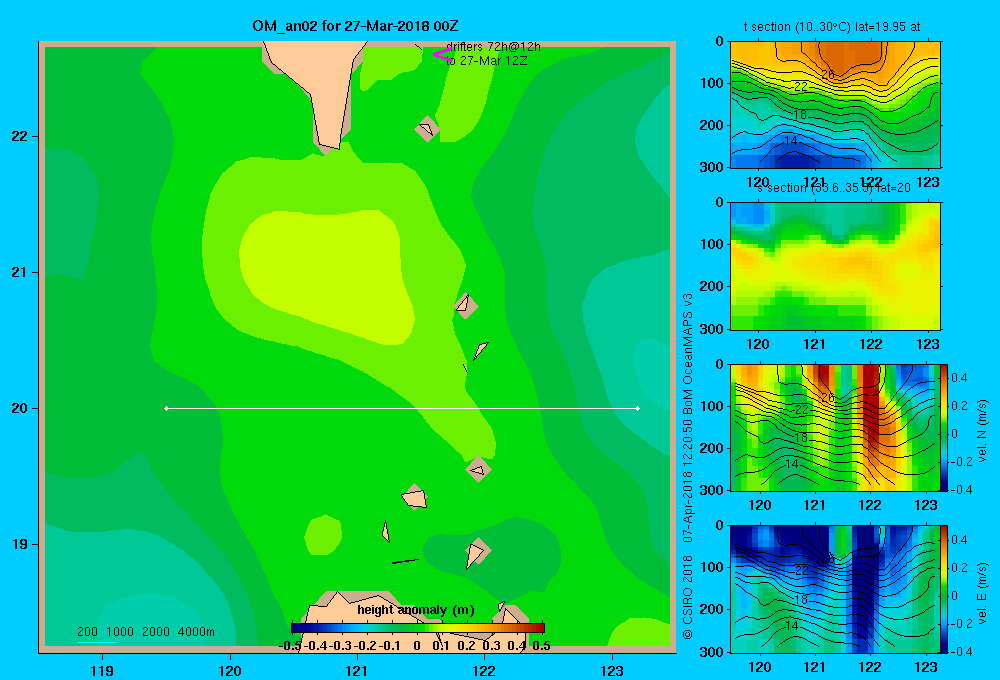1000x680 pixels.
Task: Click the 0.4 tick on vel. E color bar
Action: click(959, 540)
